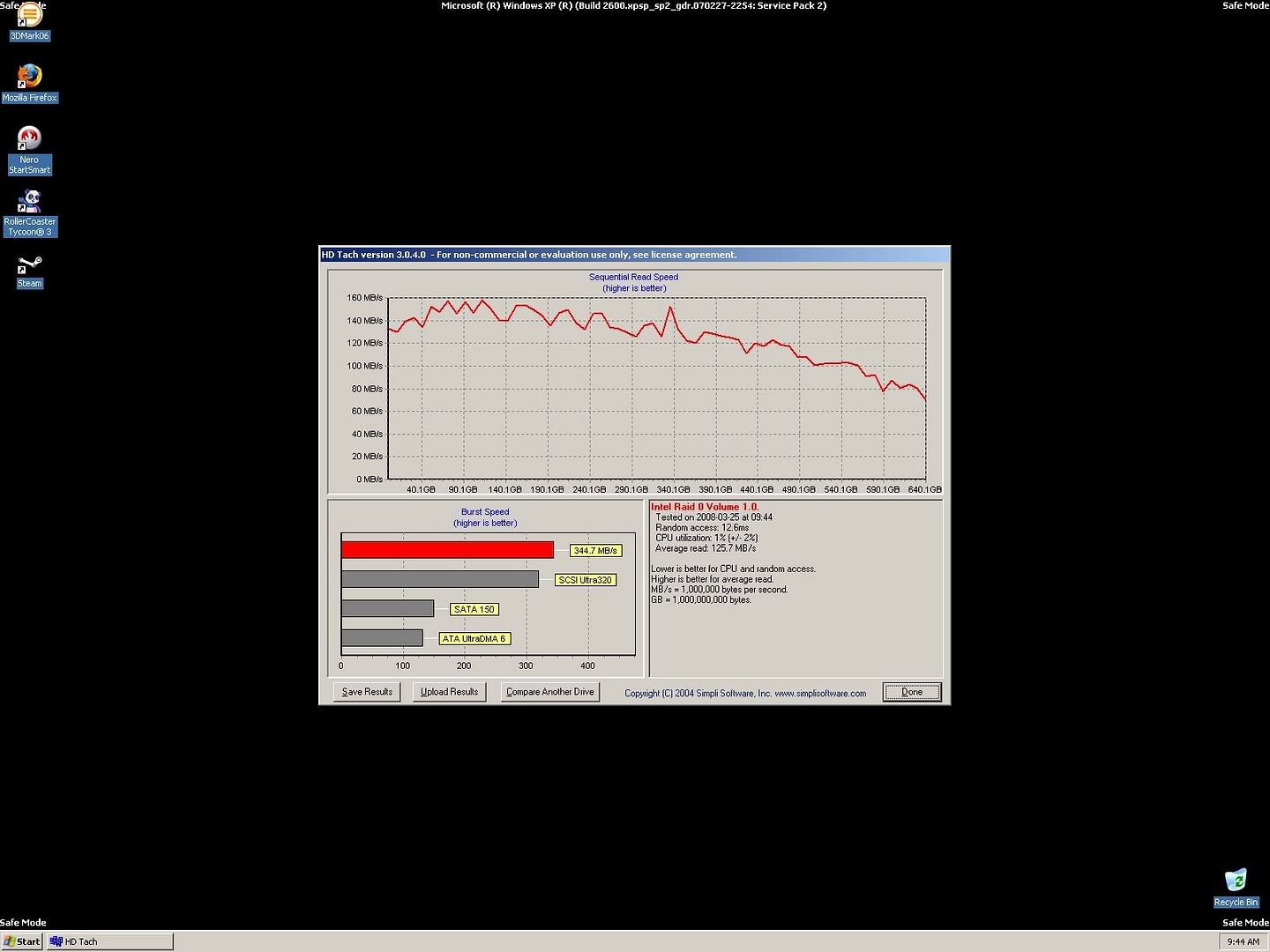This screenshot has width=1270, height=952.
Task: Click the 340.1GB axis label
Action: [x=673, y=489]
